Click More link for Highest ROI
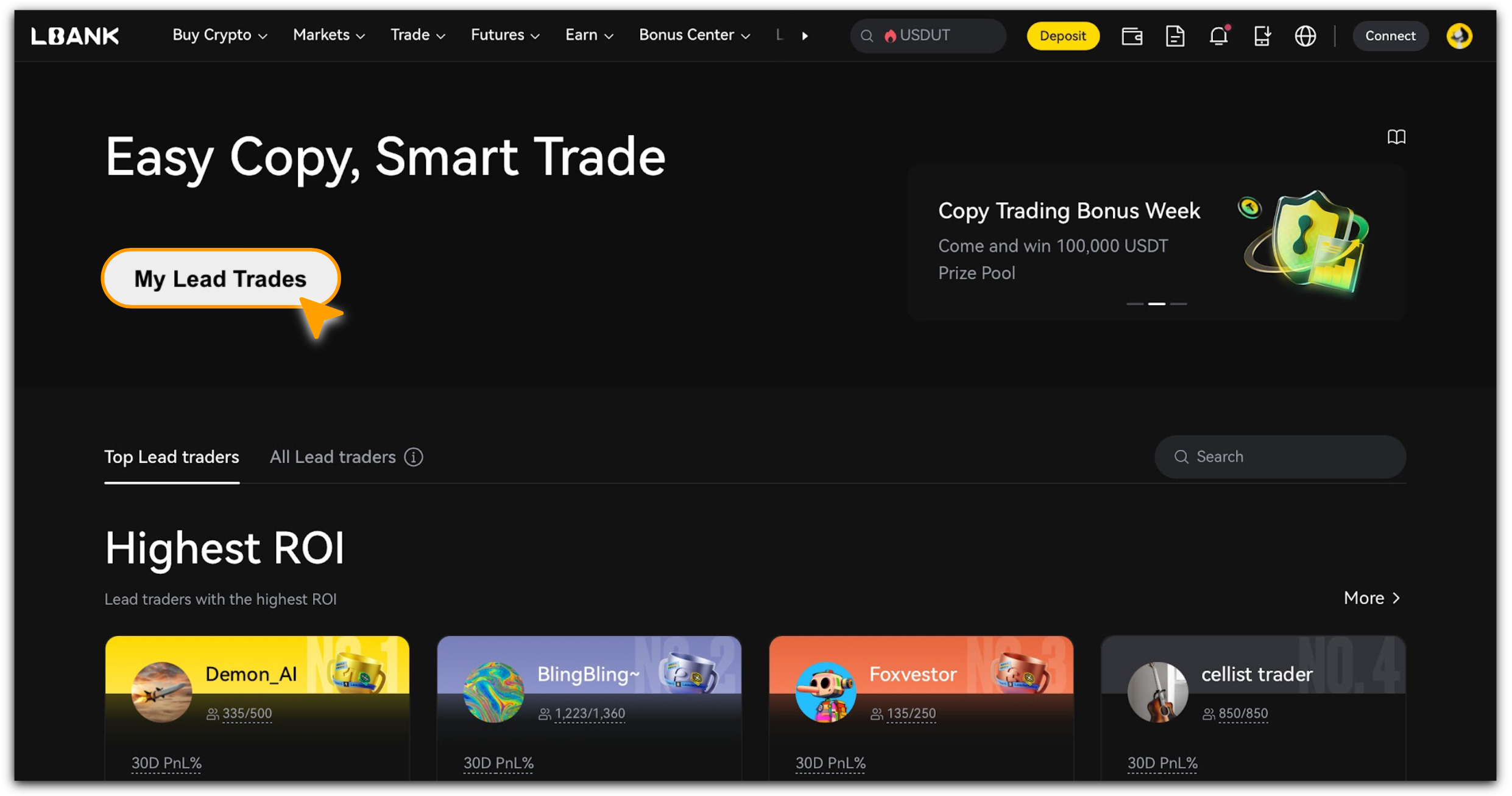The image size is (1512, 796). (1372, 598)
